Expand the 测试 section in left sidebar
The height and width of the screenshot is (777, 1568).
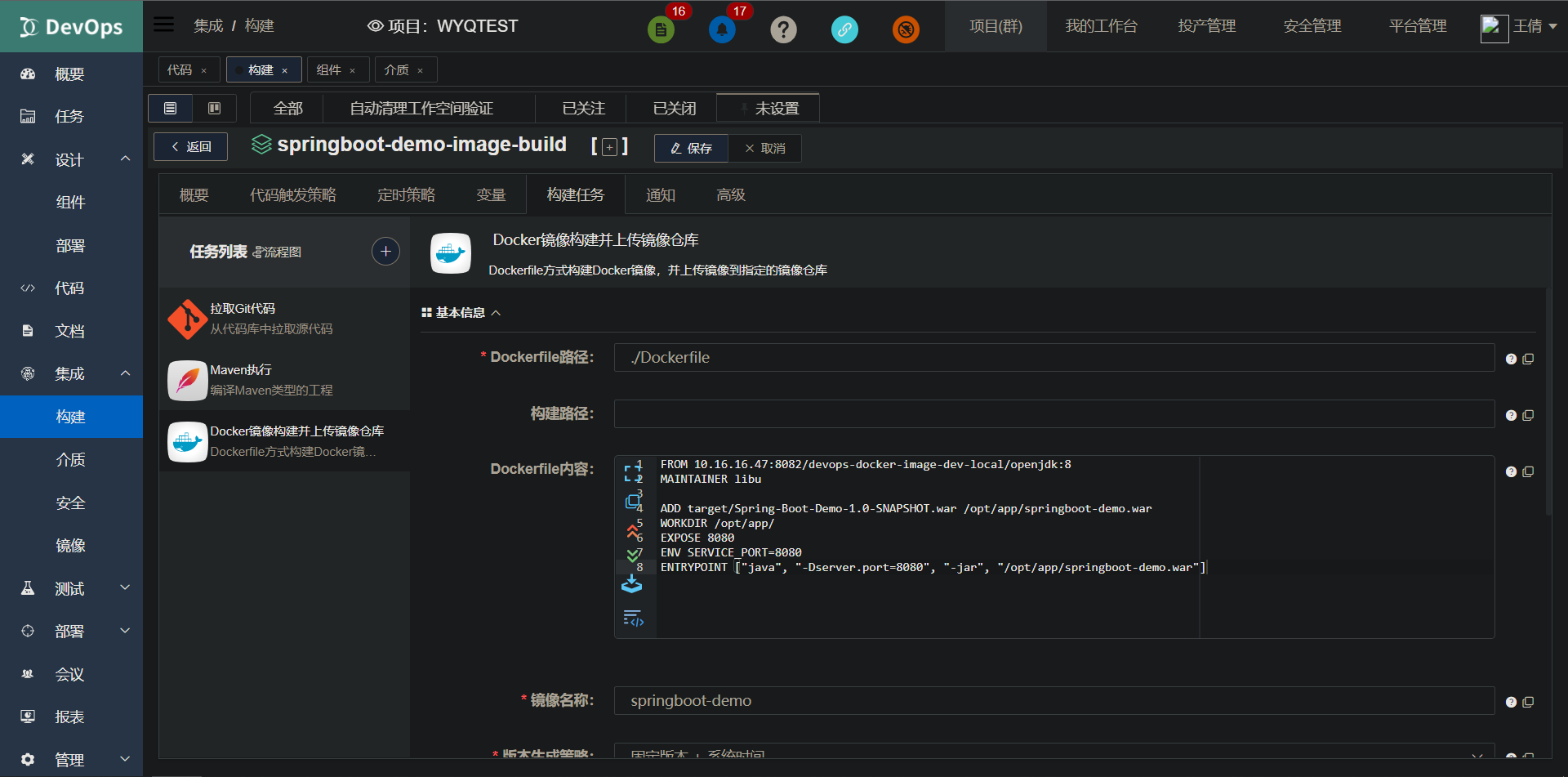click(x=69, y=587)
